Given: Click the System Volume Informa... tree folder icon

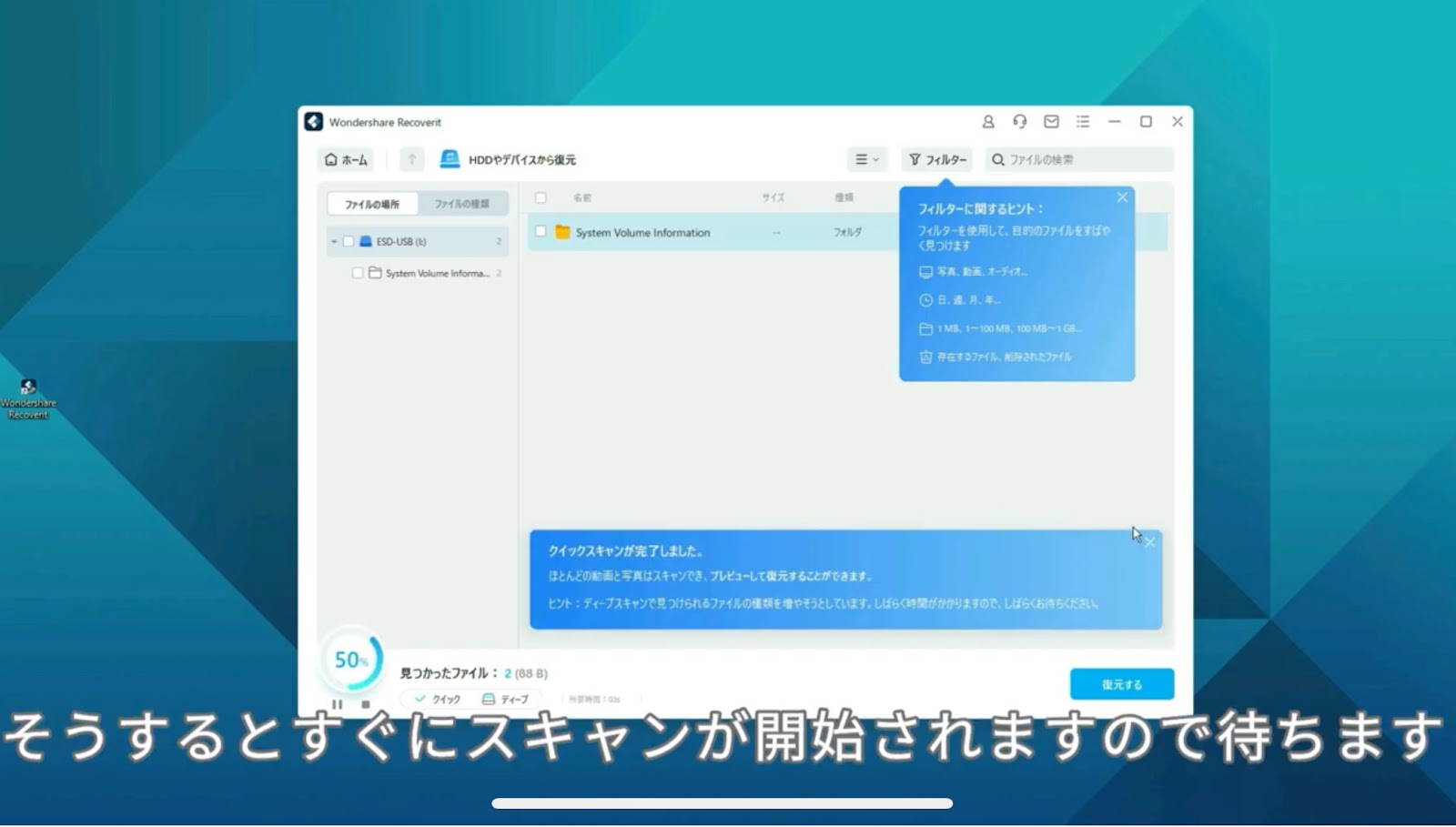Looking at the screenshot, I should tap(375, 273).
